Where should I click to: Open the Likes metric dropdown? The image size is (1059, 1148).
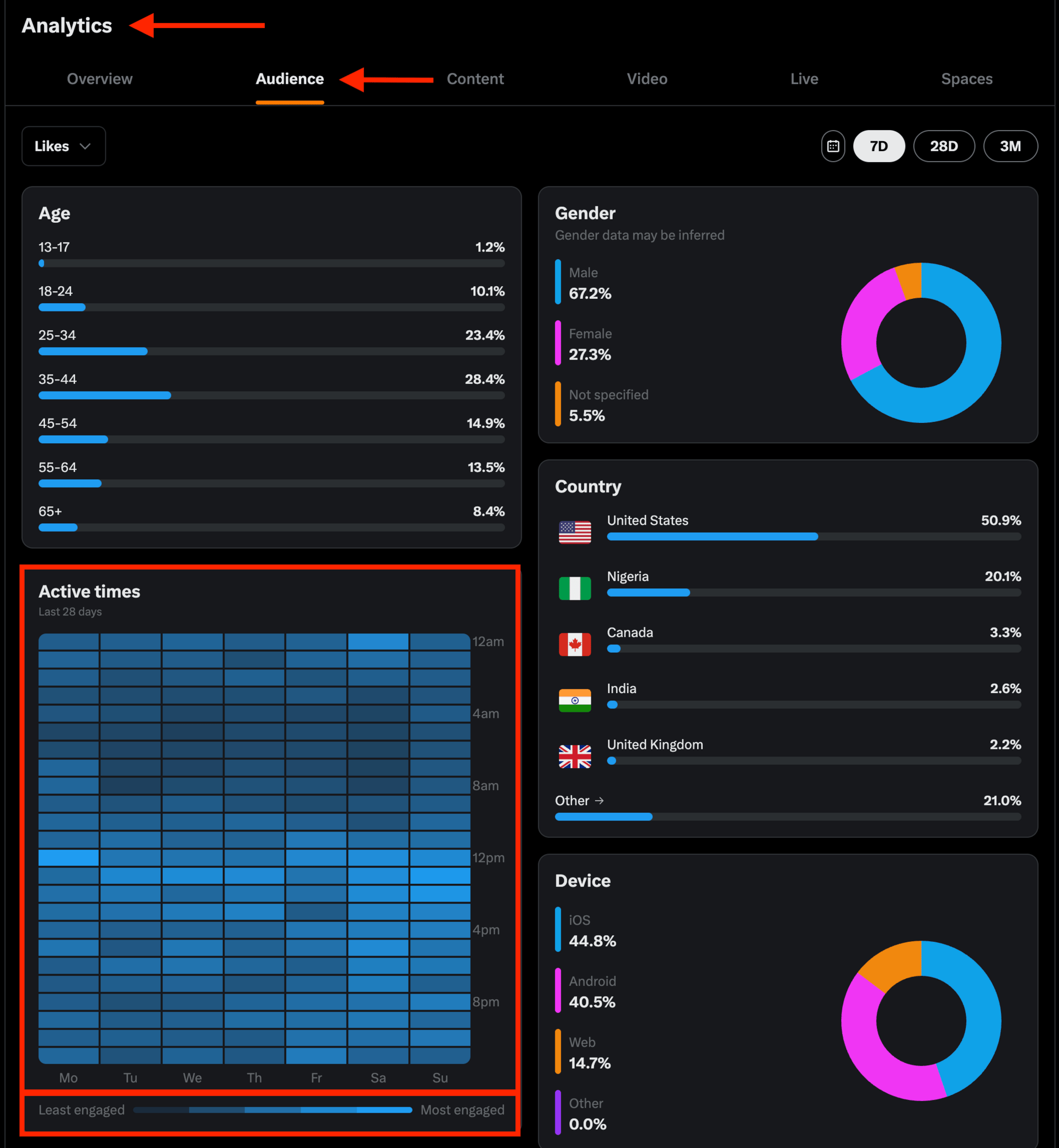coord(63,147)
